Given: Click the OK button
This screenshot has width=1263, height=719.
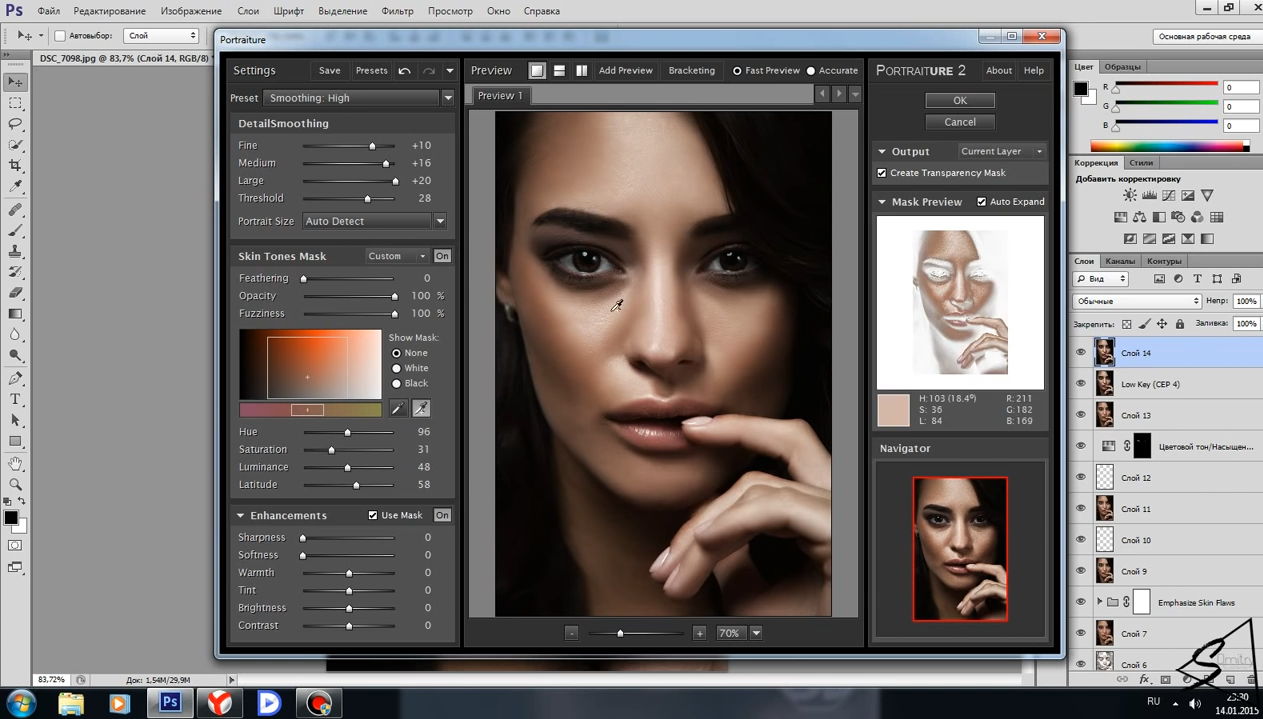Looking at the screenshot, I should point(959,101).
